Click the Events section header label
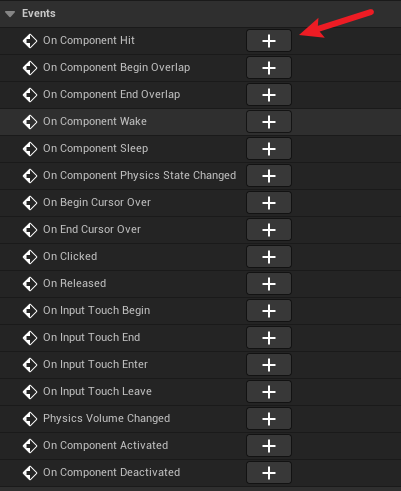 39,13
